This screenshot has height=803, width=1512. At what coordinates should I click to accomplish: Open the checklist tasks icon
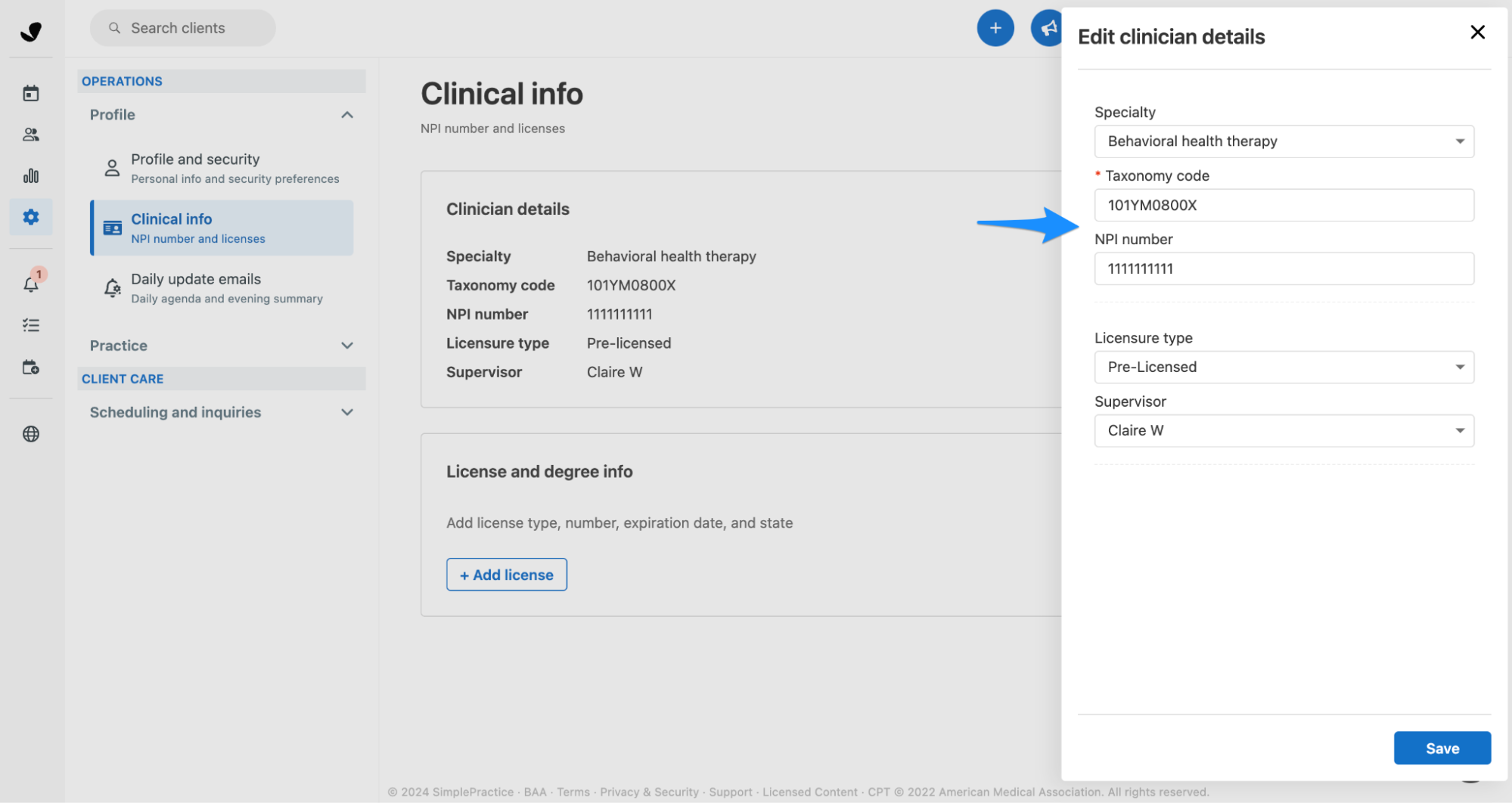(x=31, y=325)
